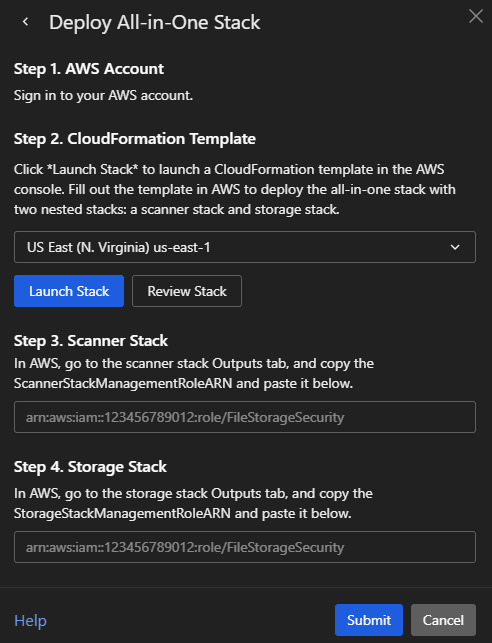Select the Step 2. CloudFormation Template heading
This screenshot has height=643, width=492.
135,139
